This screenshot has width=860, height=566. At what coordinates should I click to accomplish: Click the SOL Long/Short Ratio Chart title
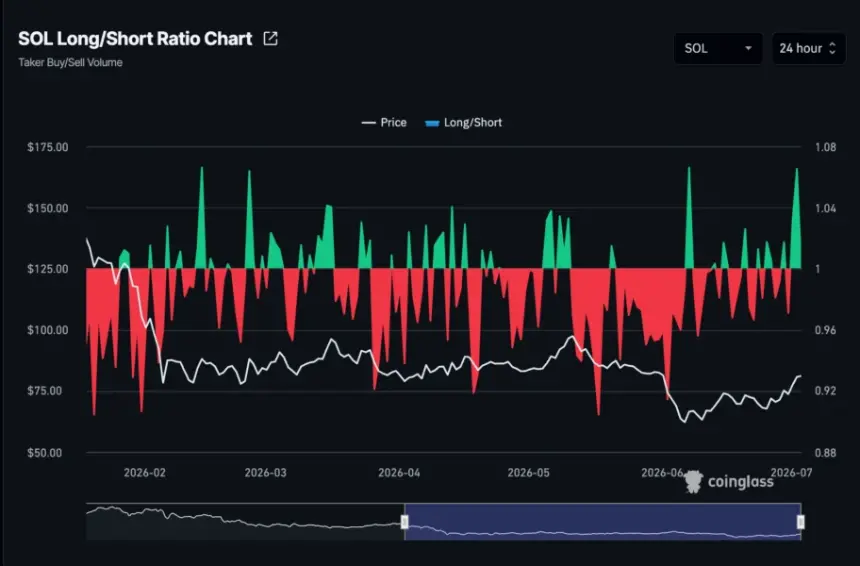pyautogui.click(x=135, y=38)
